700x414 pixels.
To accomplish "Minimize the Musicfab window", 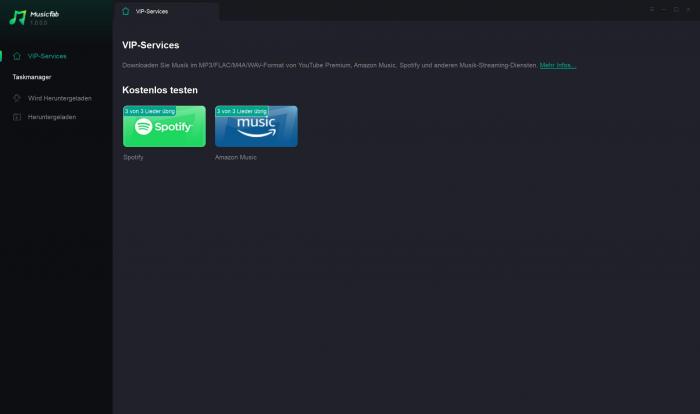I will [664, 9].
